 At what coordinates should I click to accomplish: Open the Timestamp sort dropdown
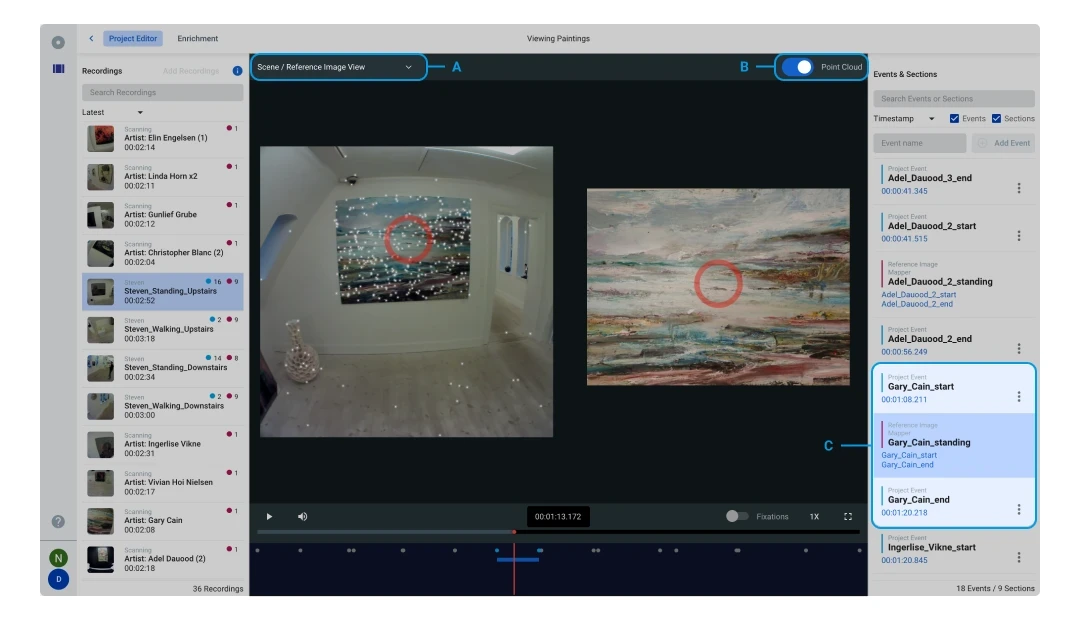tap(904, 118)
